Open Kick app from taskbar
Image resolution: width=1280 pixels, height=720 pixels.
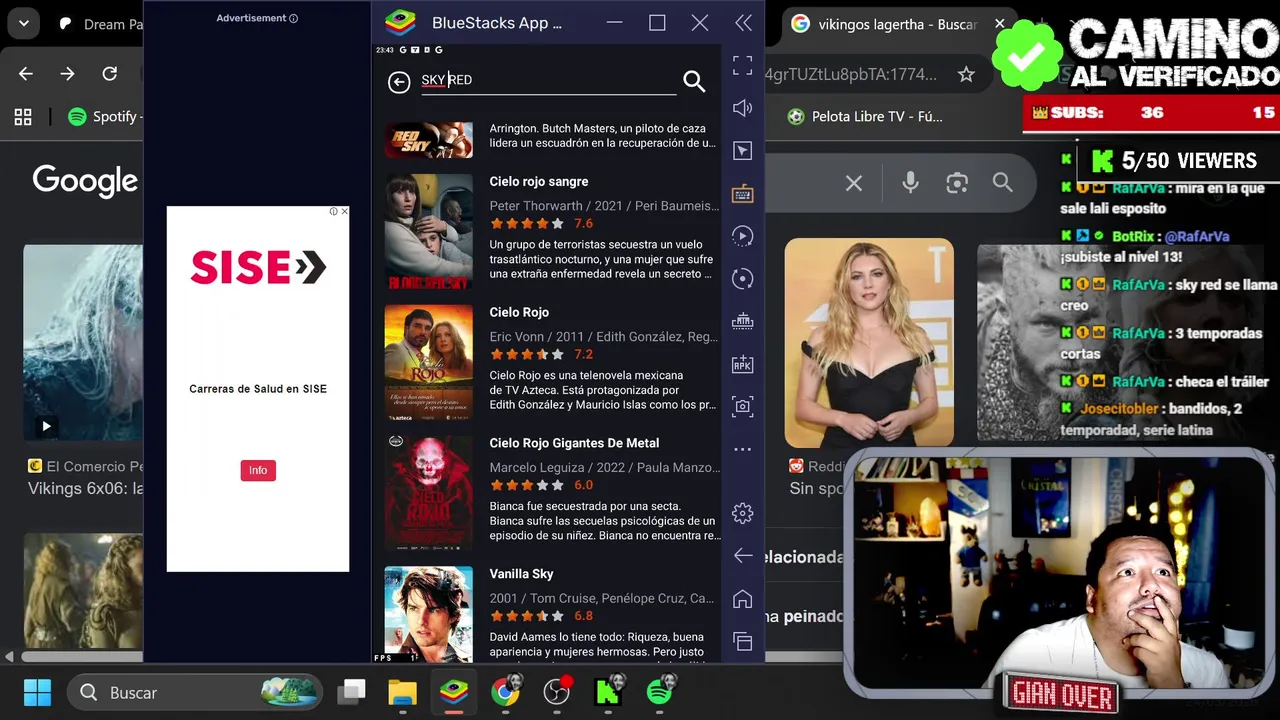pyautogui.click(x=608, y=692)
